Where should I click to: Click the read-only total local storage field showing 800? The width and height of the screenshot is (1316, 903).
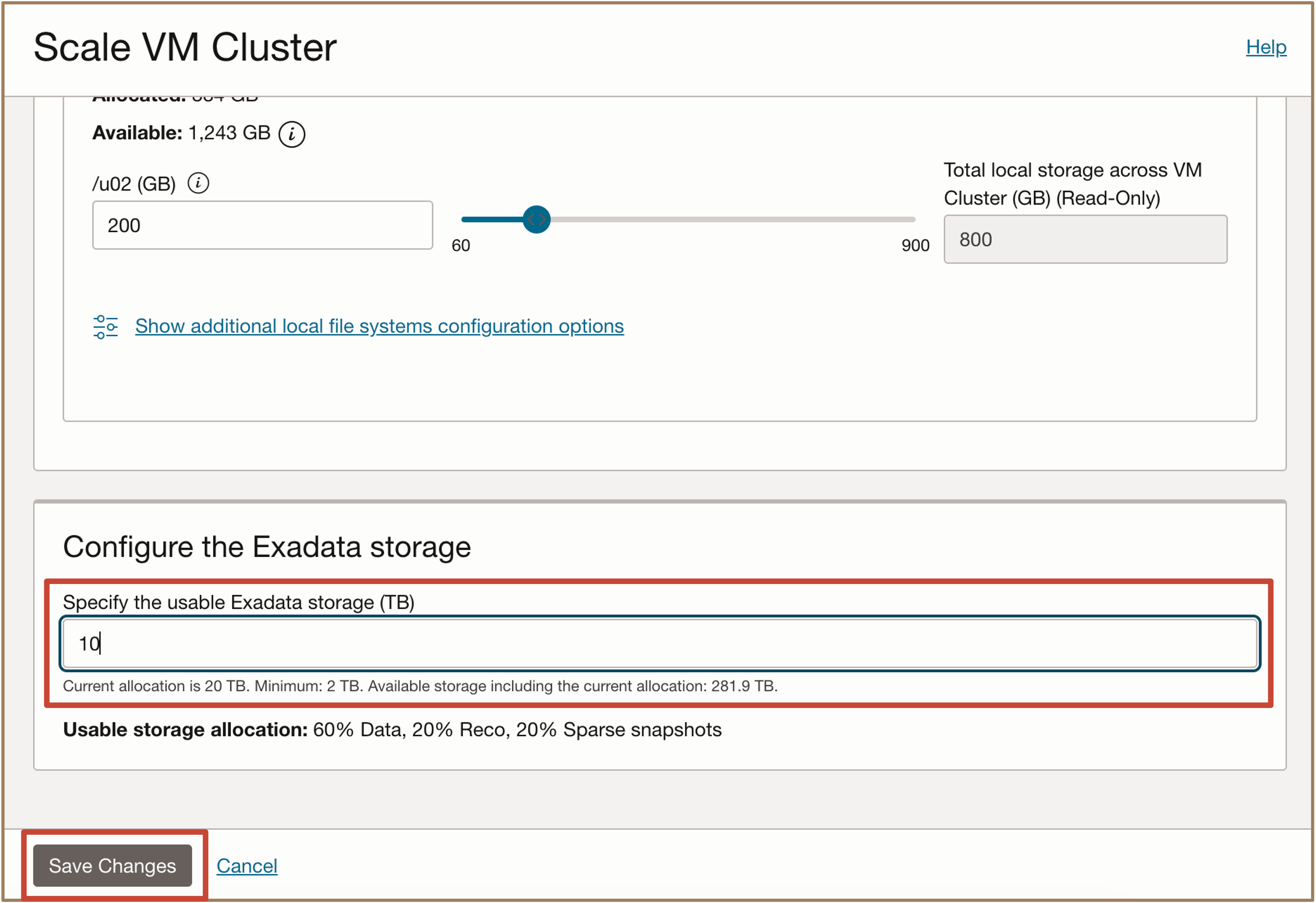point(1085,239)
